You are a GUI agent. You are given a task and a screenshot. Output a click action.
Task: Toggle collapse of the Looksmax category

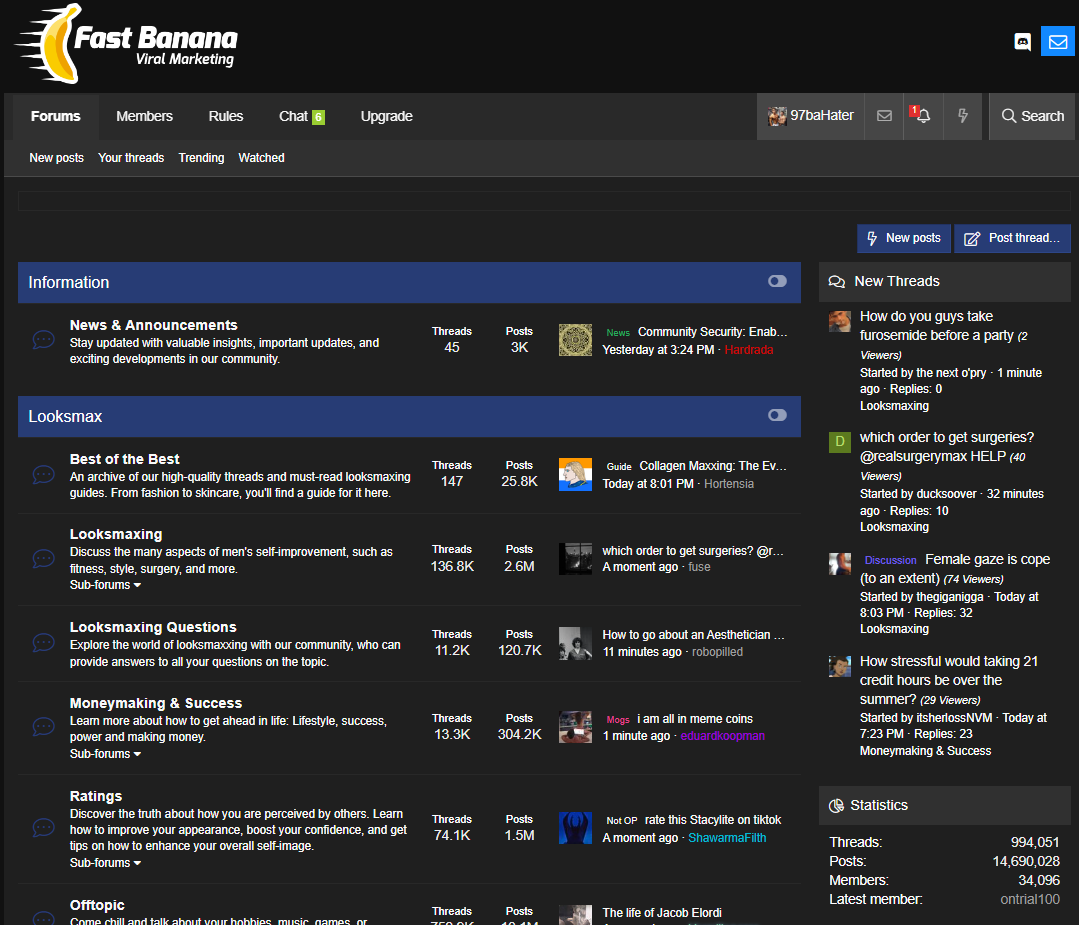click(x=777, y=415)
